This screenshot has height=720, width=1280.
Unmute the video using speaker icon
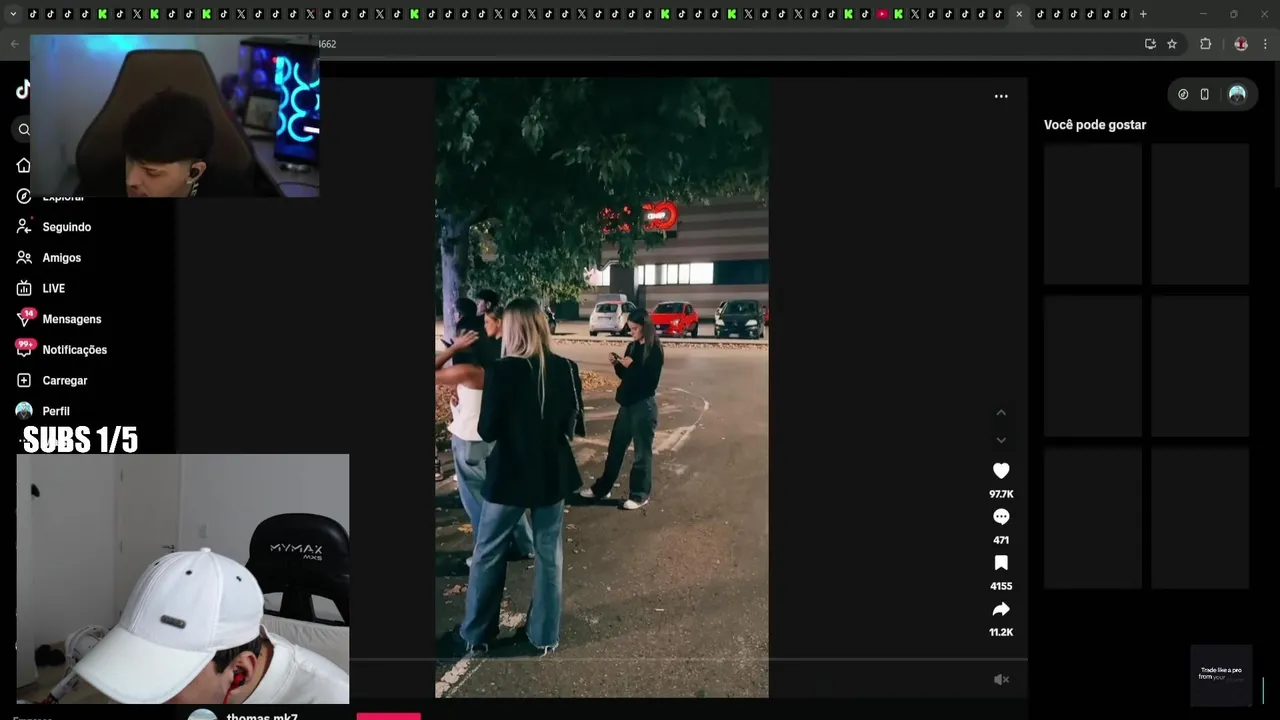[x=1001, y=680]
